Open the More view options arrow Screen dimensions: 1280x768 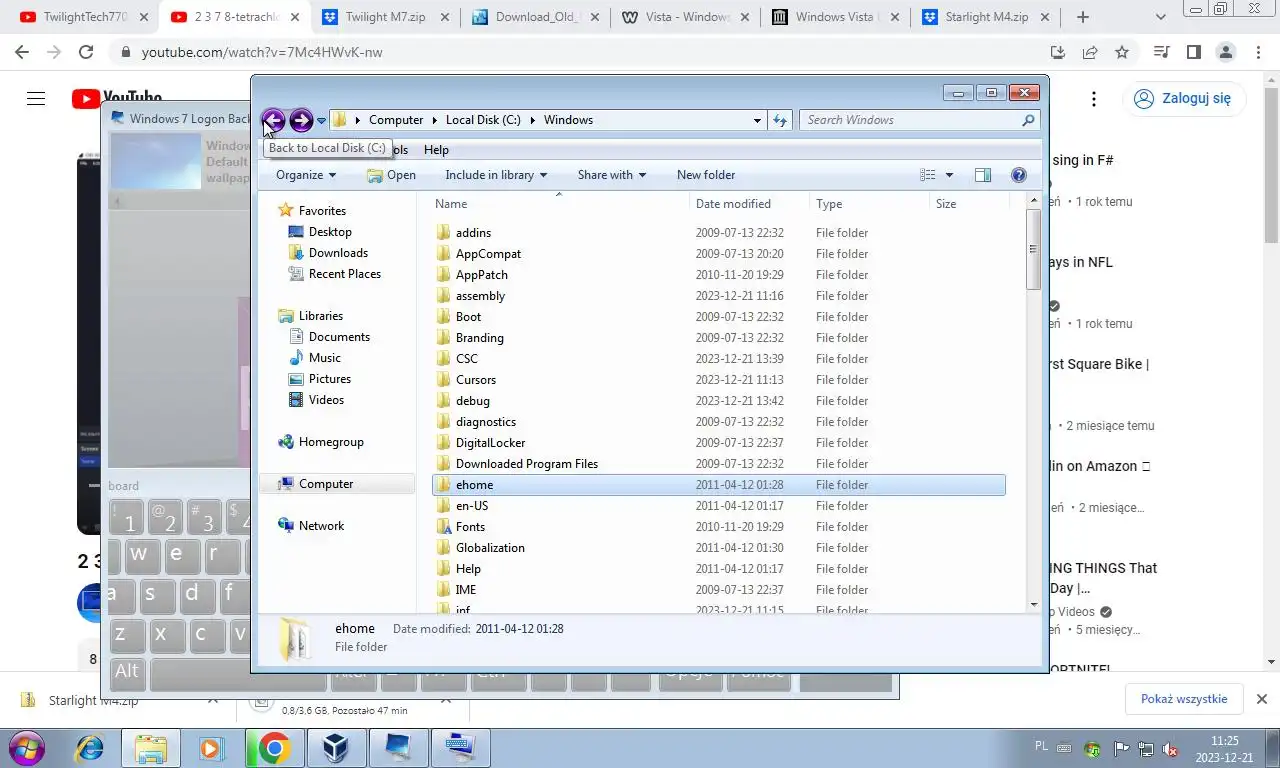[x=949, y=175]
